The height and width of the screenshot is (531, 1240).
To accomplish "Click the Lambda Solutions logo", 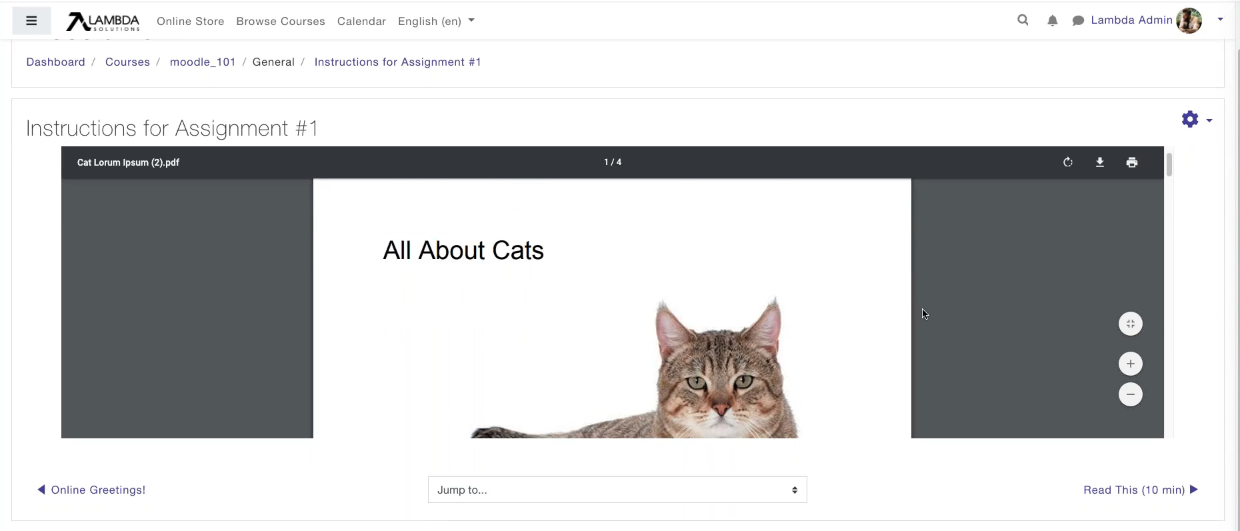I will 103,21.
